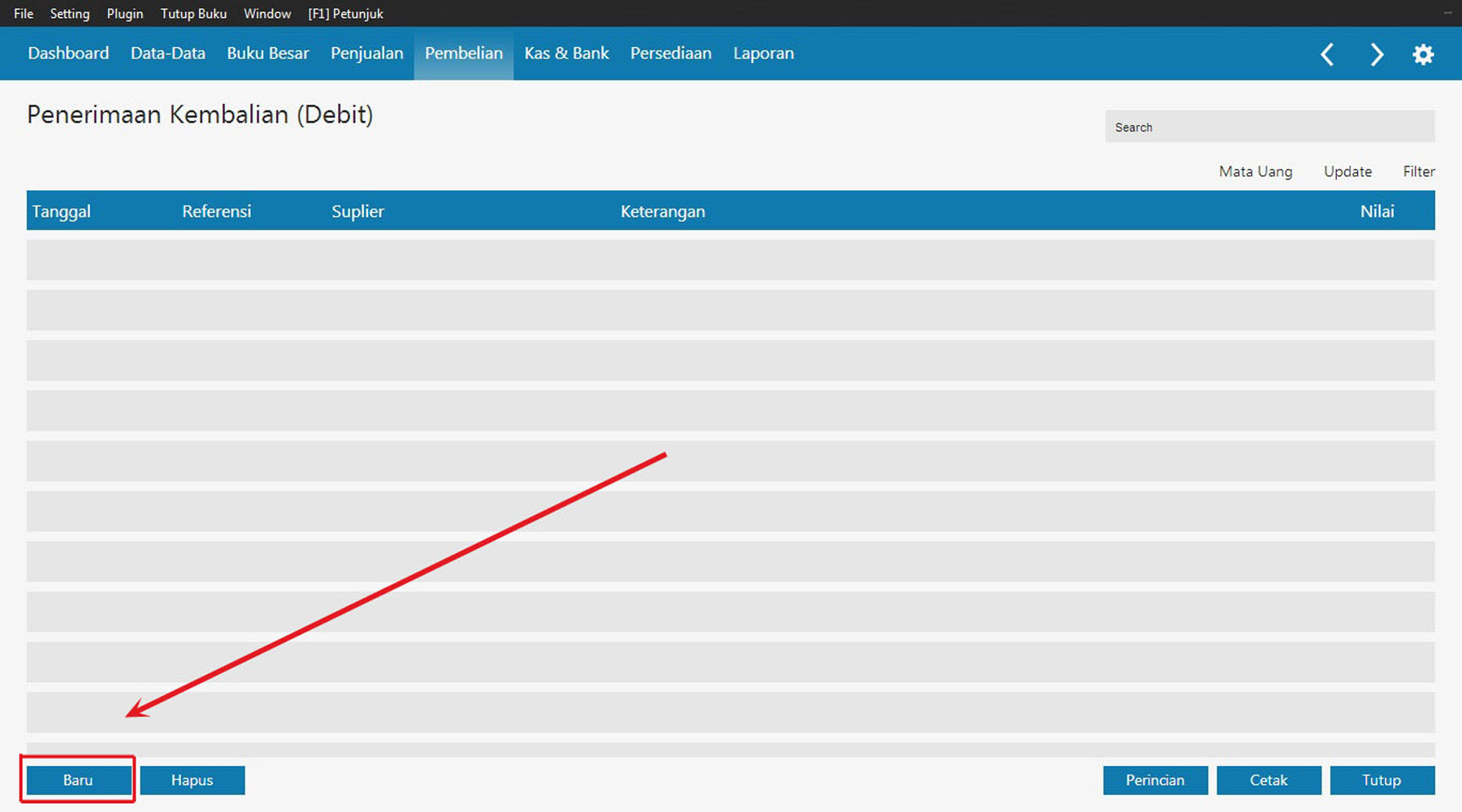1462x812 pixels.
Task: Click the Update link
Action: 1347,171
